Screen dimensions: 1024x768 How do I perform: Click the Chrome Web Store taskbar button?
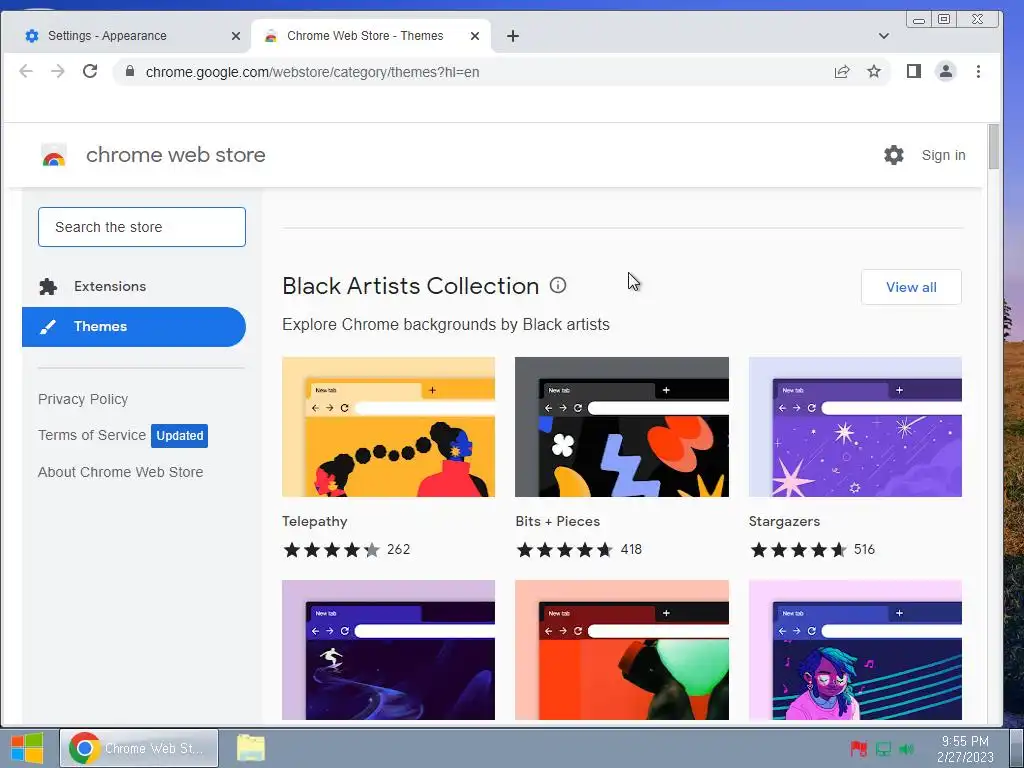[139, 748]
